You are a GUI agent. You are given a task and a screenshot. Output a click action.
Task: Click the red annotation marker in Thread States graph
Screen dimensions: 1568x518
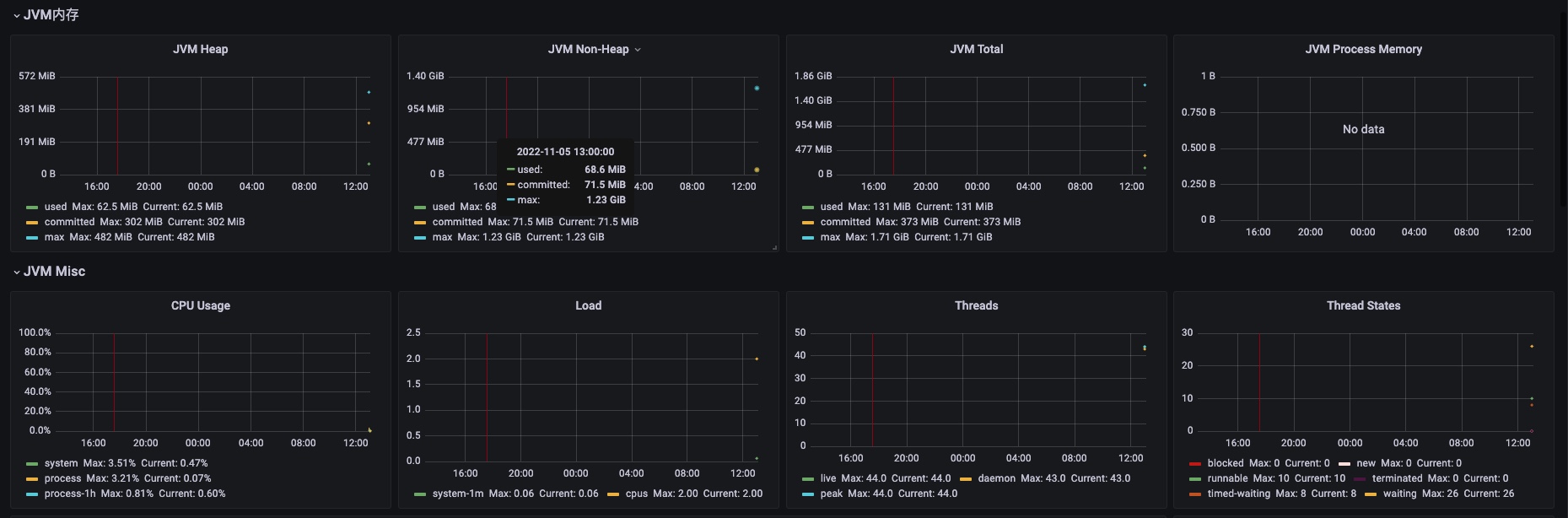tap(1259, 383)
